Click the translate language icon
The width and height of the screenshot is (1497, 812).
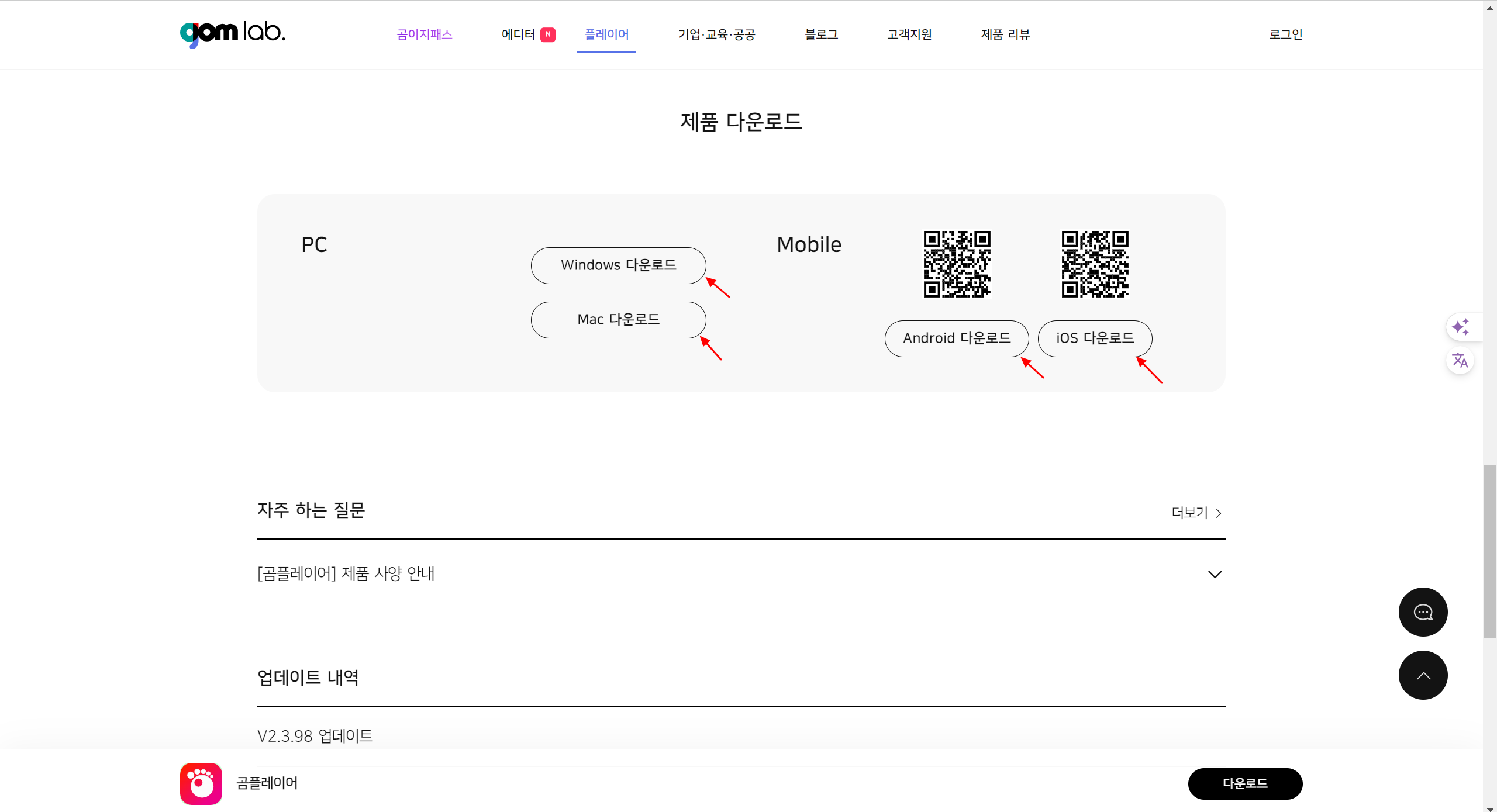click(x=1460, y=360)
